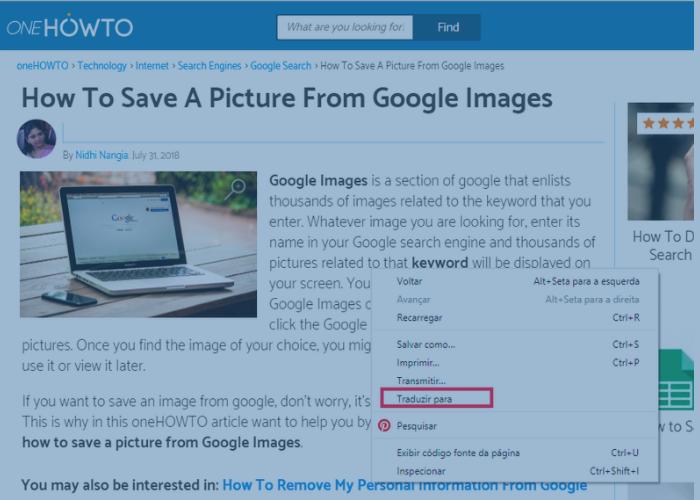The image size is (700, 500).
Task: Click author name Nidhi Nangia
Action: [101, 155]
